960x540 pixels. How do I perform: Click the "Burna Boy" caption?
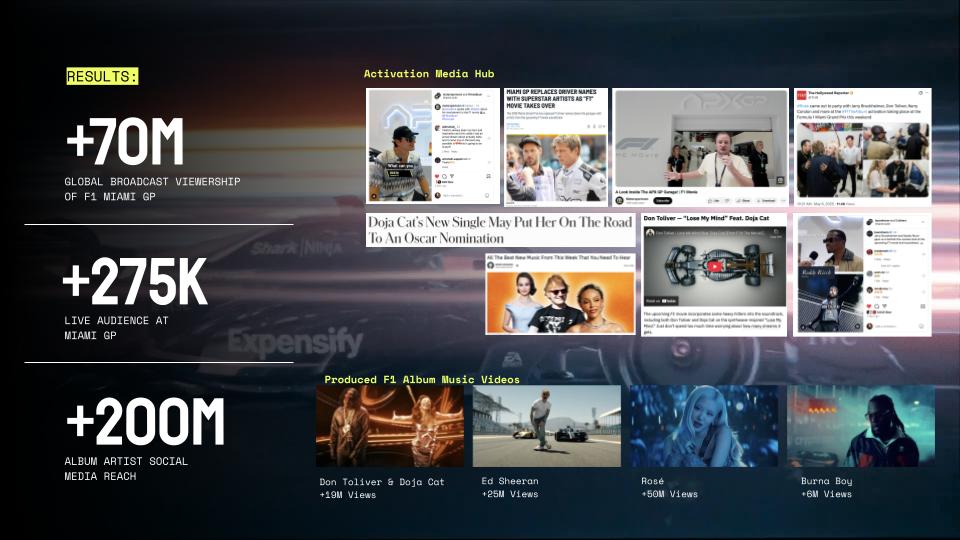tap(827, 481)
